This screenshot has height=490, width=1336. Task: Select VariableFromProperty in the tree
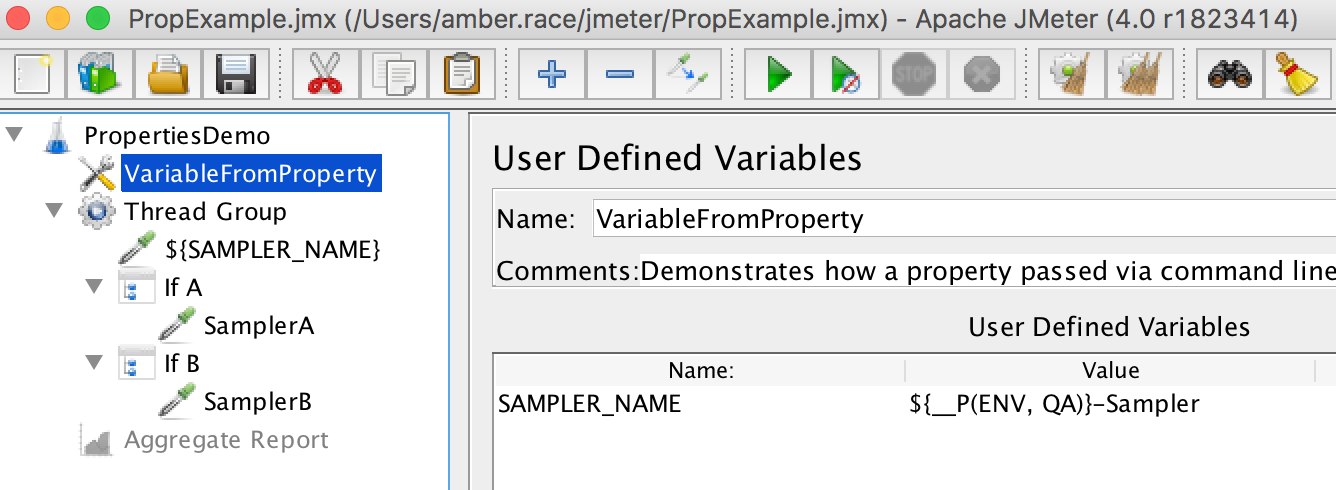[x=250, y=174]
